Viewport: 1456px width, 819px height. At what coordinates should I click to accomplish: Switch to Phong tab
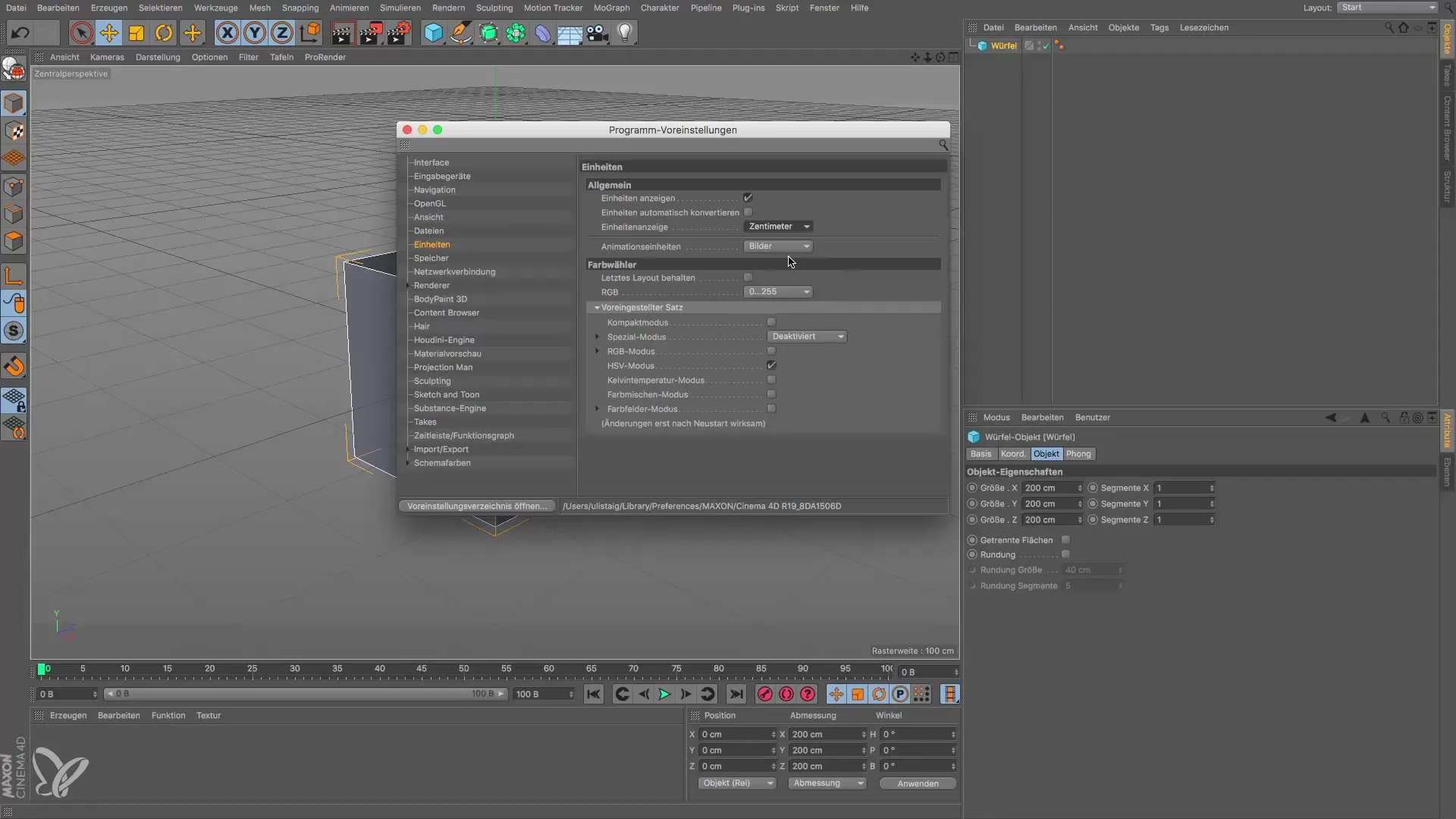(x=1078, y=454)
